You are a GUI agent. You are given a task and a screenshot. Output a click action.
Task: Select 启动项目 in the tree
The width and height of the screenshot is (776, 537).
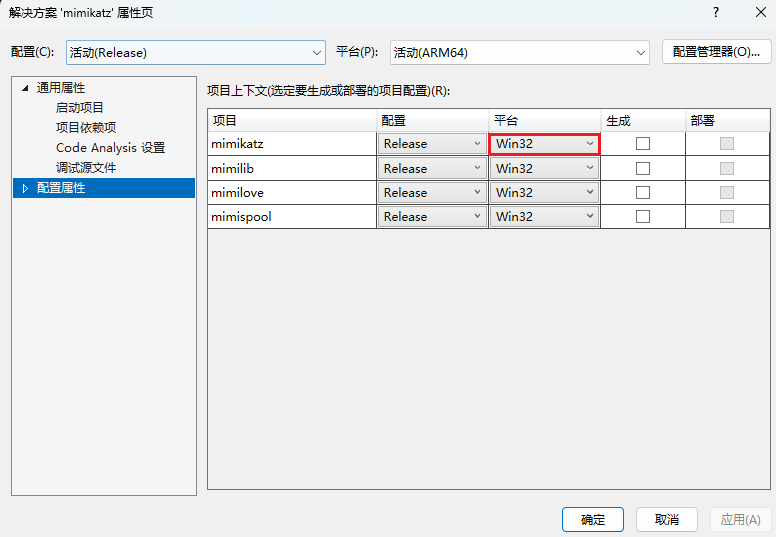point(79,107)
